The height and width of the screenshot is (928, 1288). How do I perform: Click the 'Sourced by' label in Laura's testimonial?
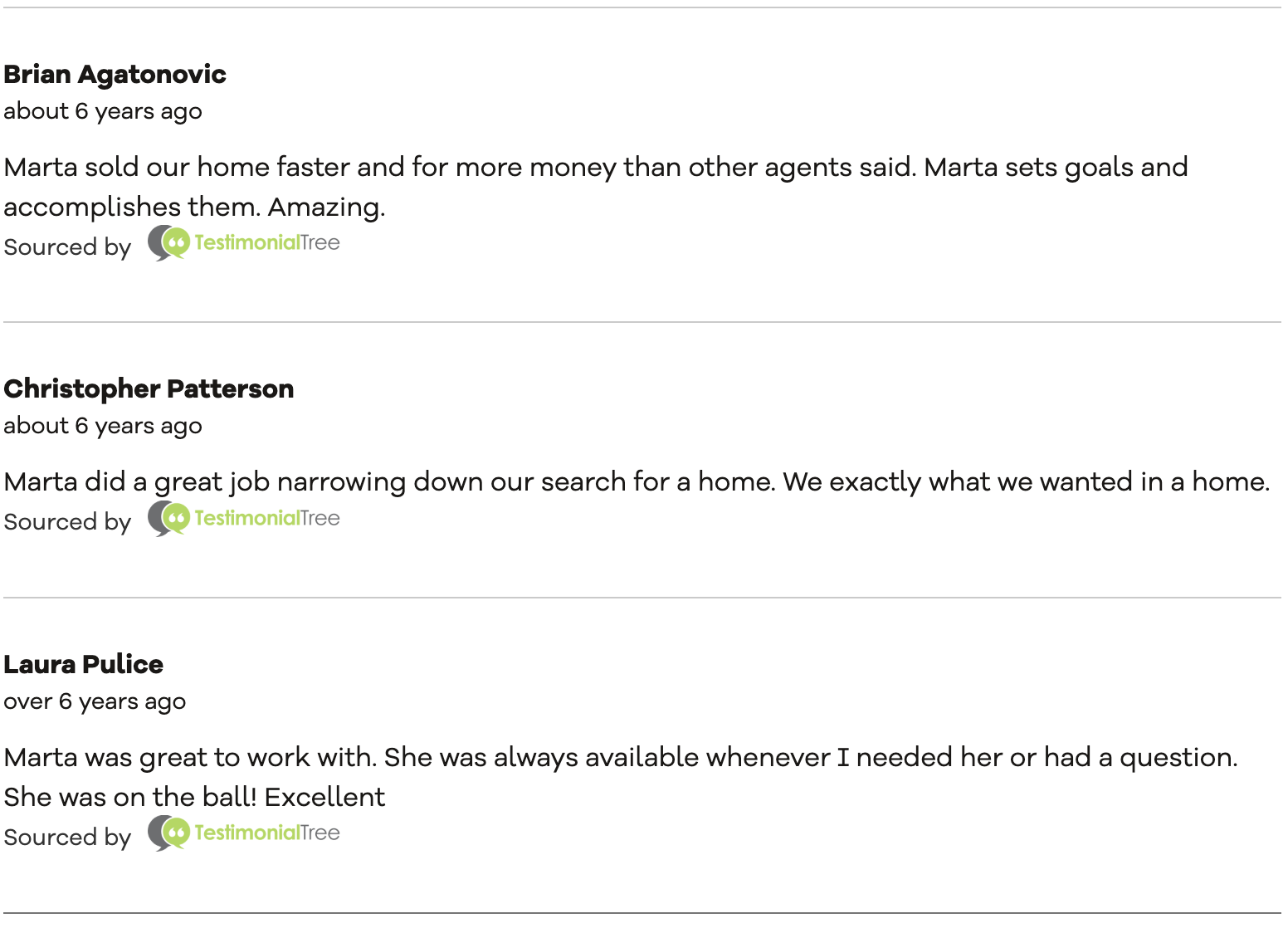point(67,837)
